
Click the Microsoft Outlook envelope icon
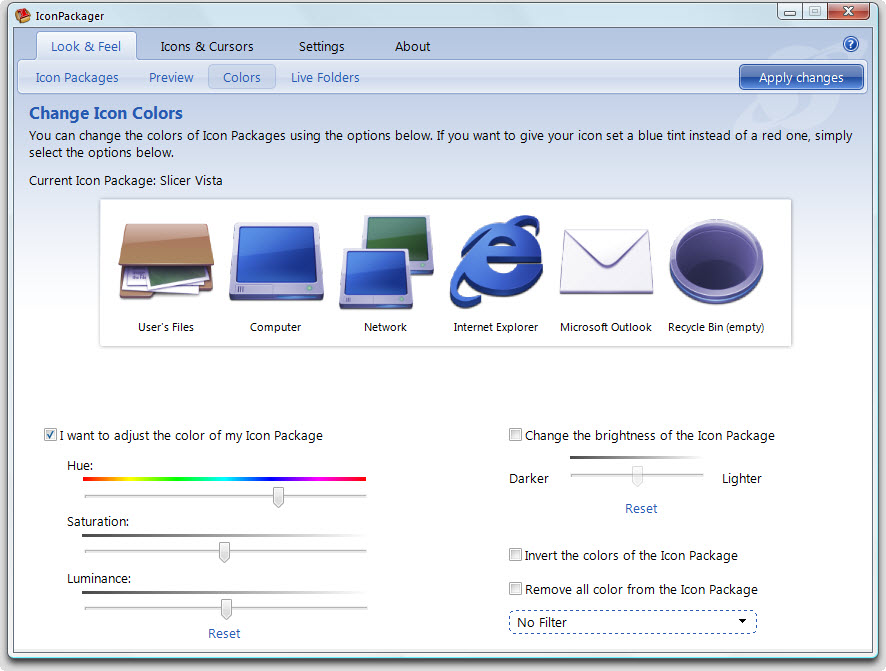606,261
